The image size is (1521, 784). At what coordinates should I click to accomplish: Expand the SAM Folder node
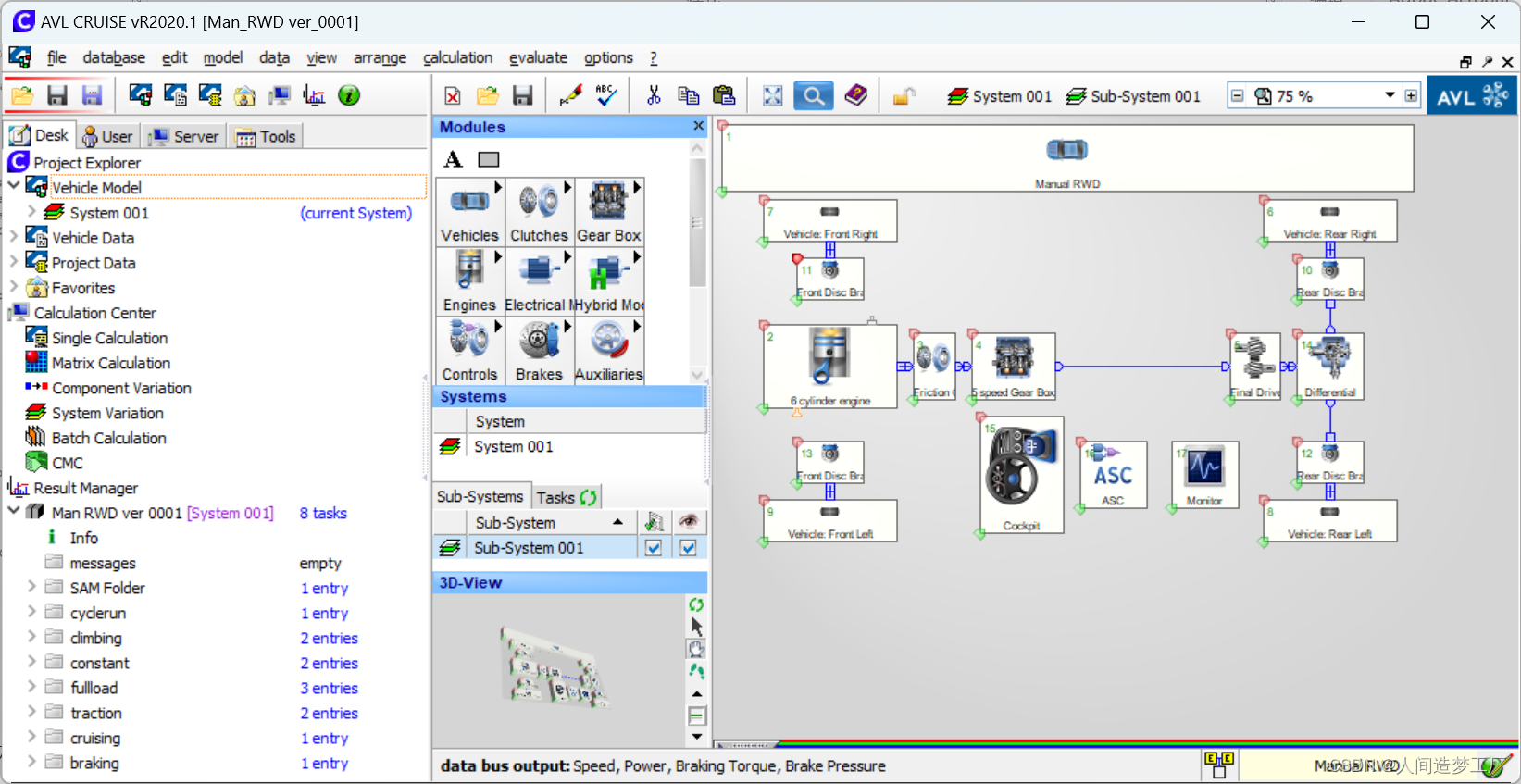tap(31, 587)
